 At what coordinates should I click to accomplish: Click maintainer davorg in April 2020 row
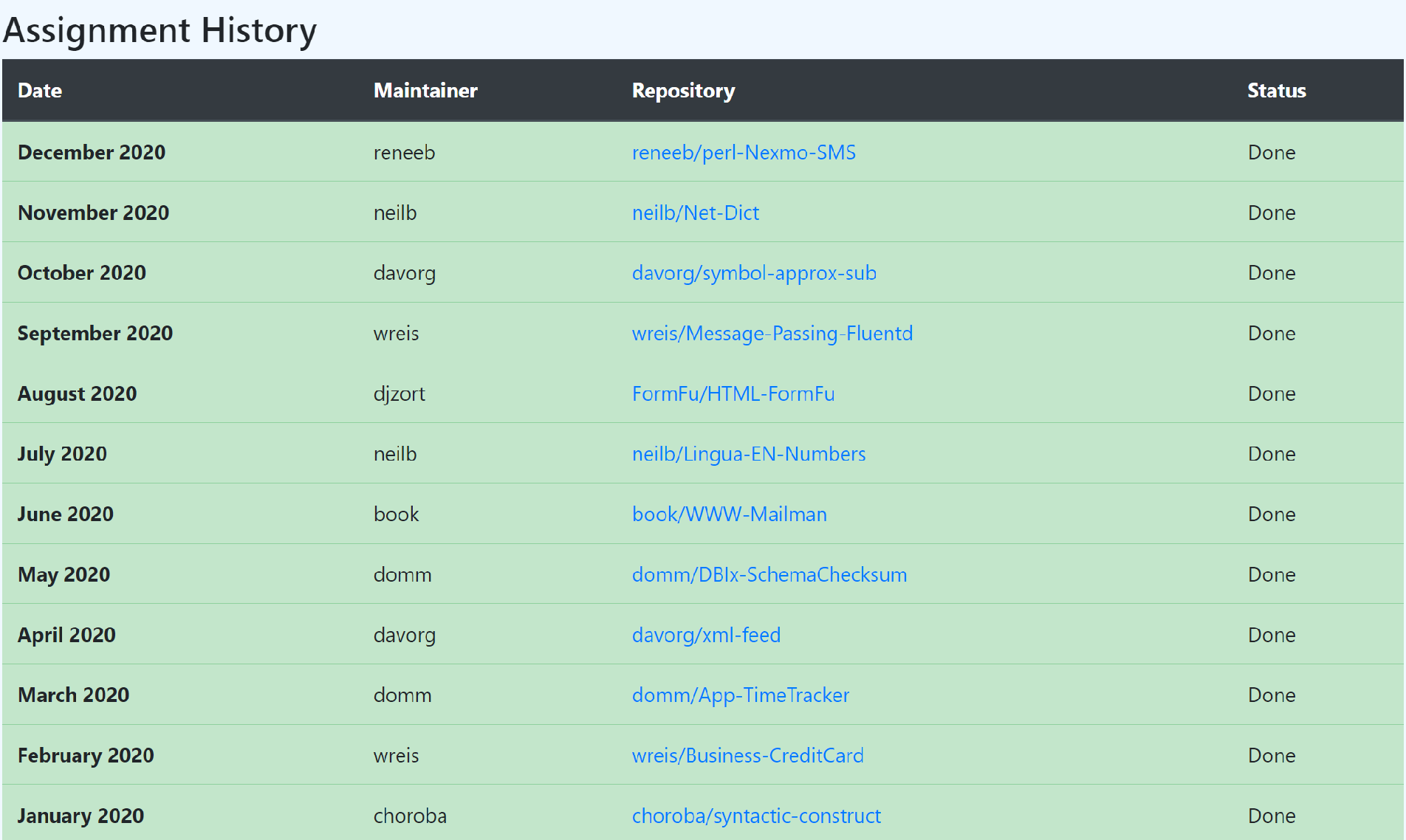coord(405,635)
